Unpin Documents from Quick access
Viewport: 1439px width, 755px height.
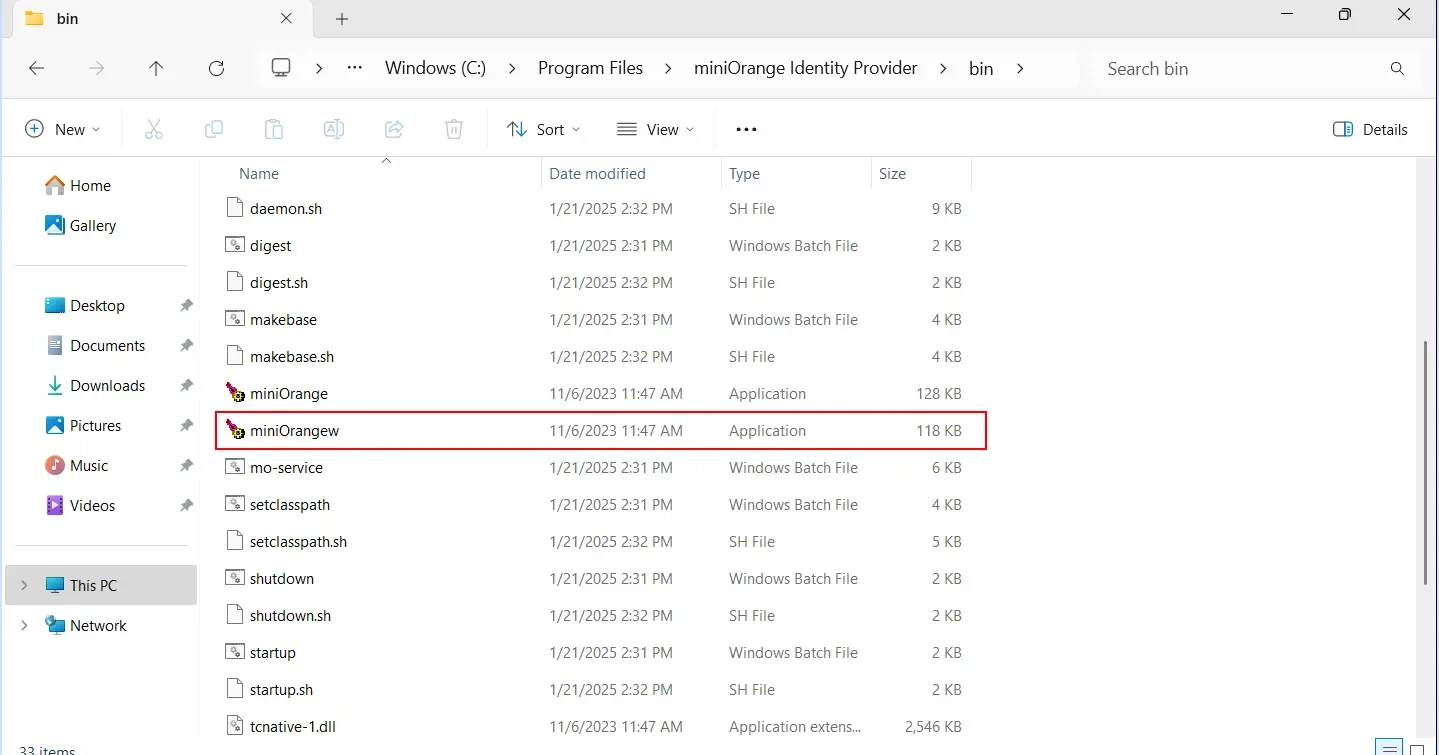[186, 345]
